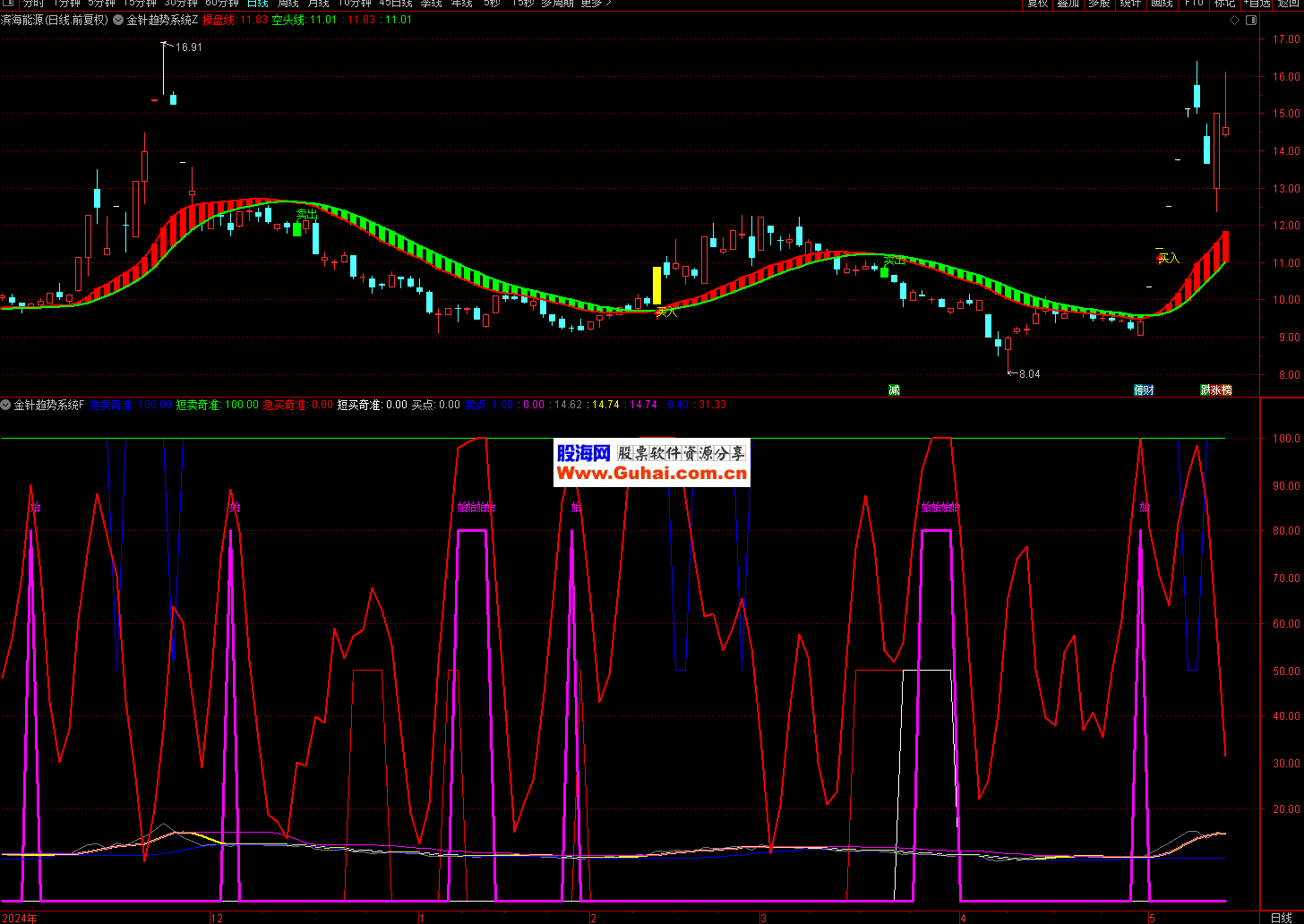Switch to 年线 yearly period
Screen dimensions: 1304x924
pyautogui.click(x=461, y=4)
